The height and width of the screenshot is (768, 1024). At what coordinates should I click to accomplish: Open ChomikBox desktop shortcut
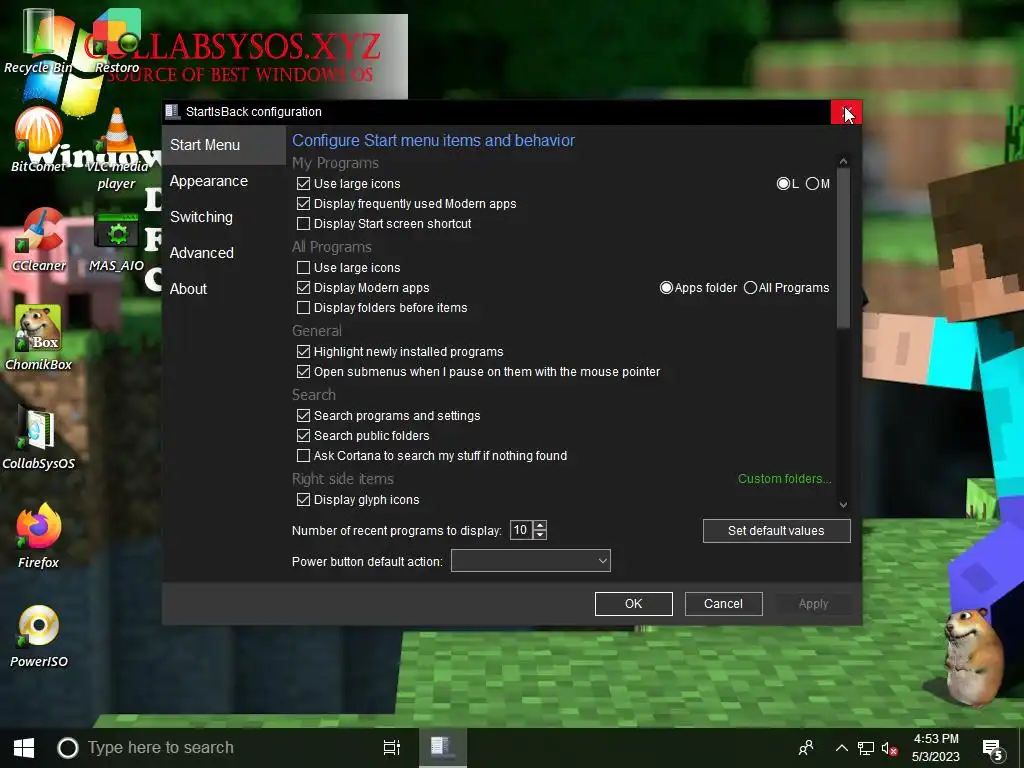tap(39, 338)
